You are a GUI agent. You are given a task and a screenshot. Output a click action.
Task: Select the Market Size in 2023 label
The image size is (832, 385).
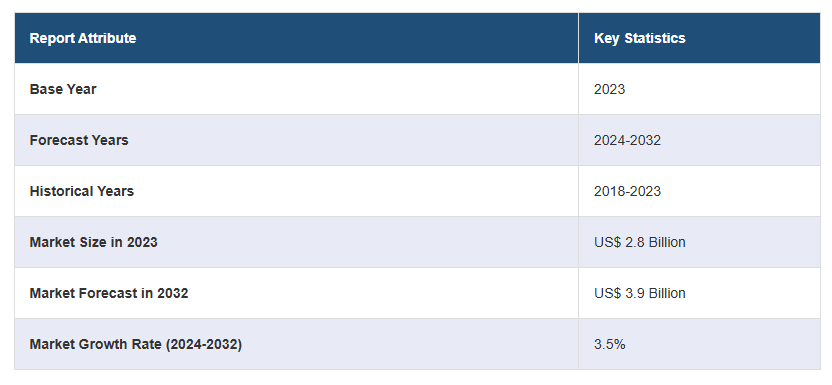[x=93, y=242]
